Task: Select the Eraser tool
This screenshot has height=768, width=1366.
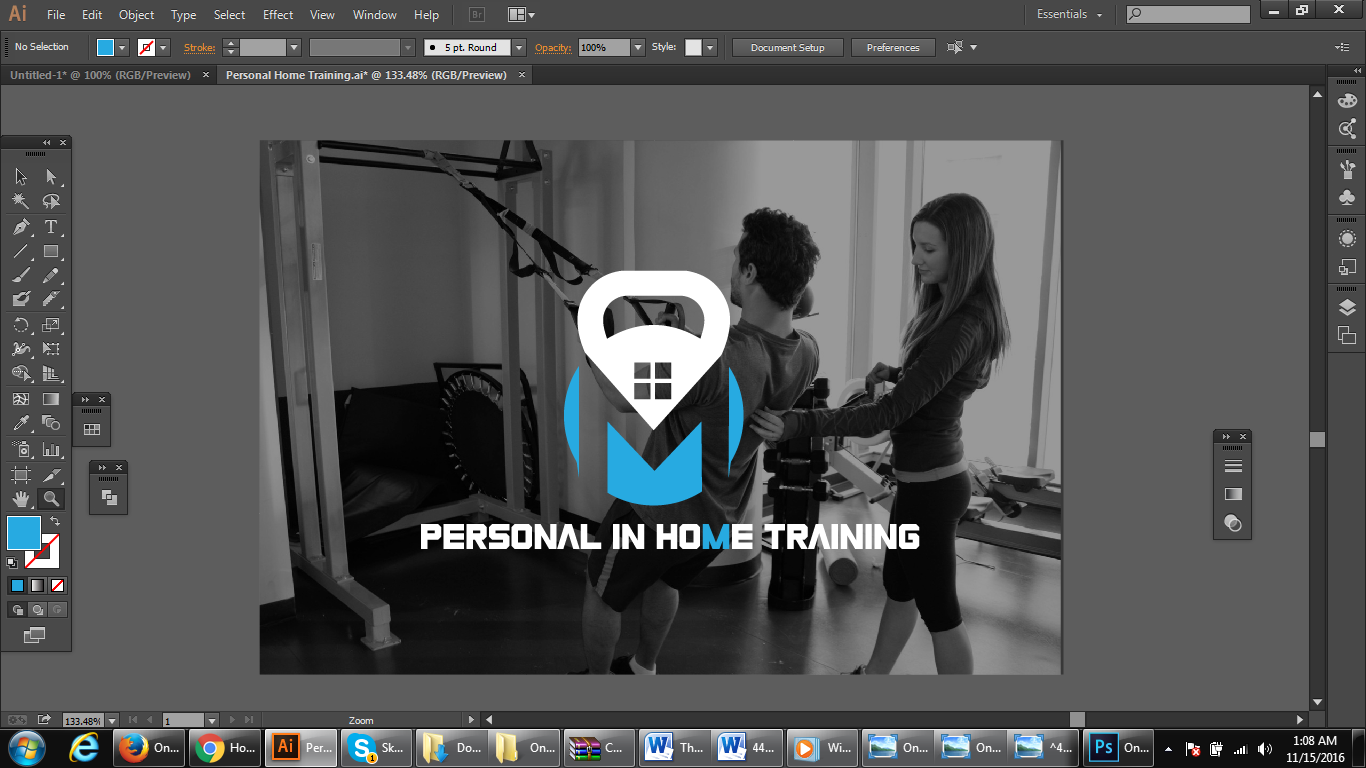Action: (51, 299)
